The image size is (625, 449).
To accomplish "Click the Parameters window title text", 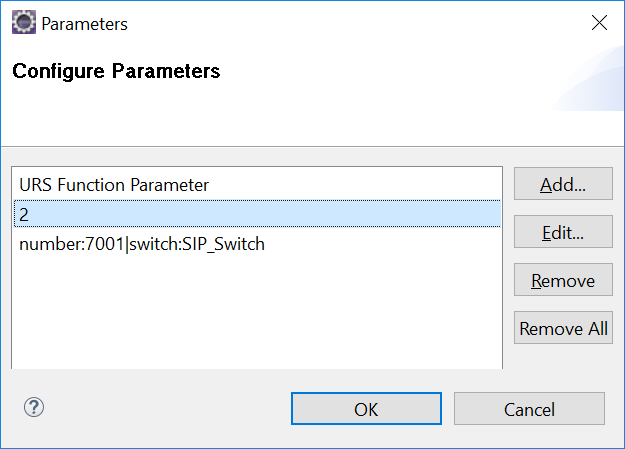I will click(x=85, y=24).
